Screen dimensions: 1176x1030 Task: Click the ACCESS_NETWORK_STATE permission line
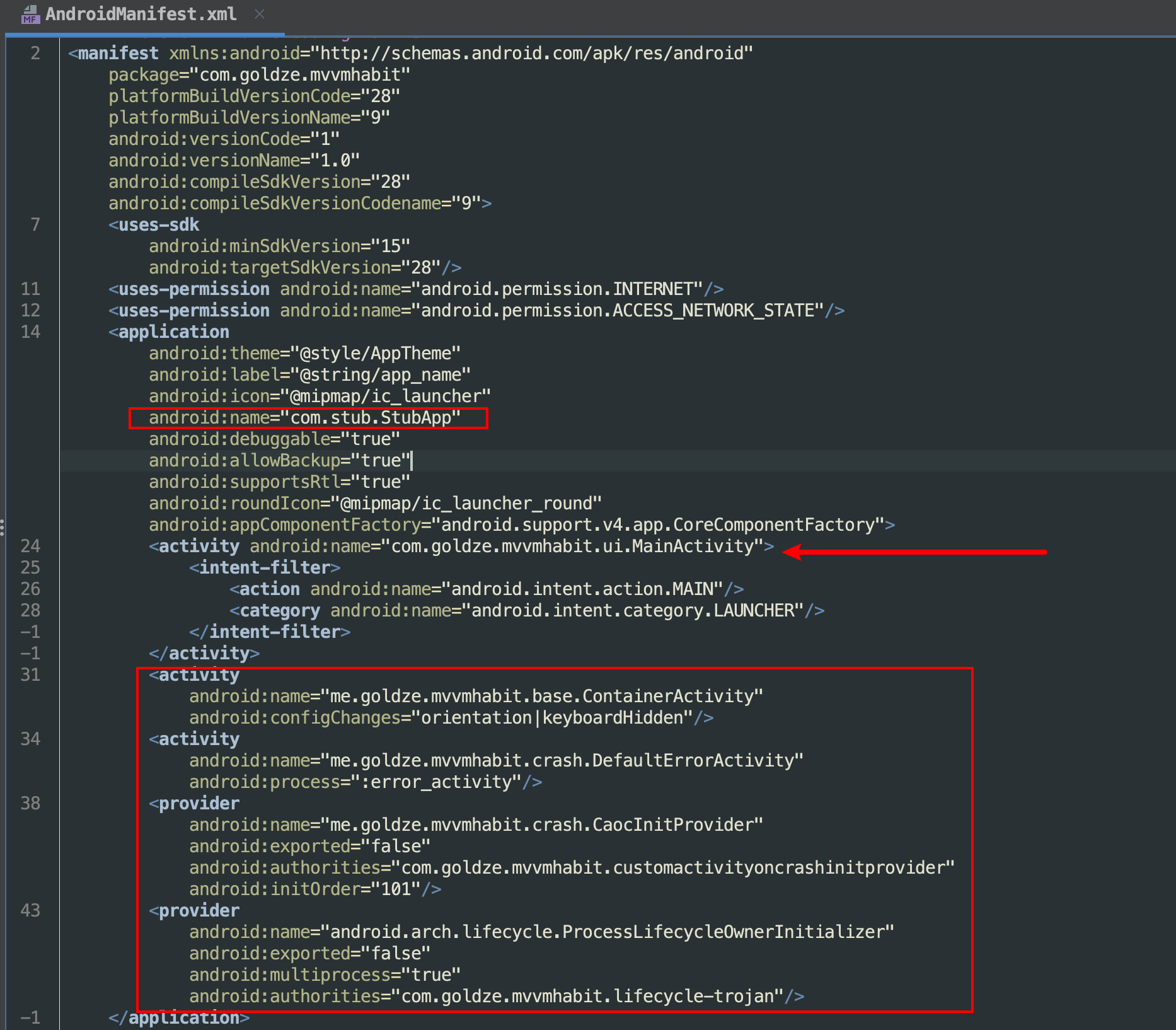click(476, 311)
